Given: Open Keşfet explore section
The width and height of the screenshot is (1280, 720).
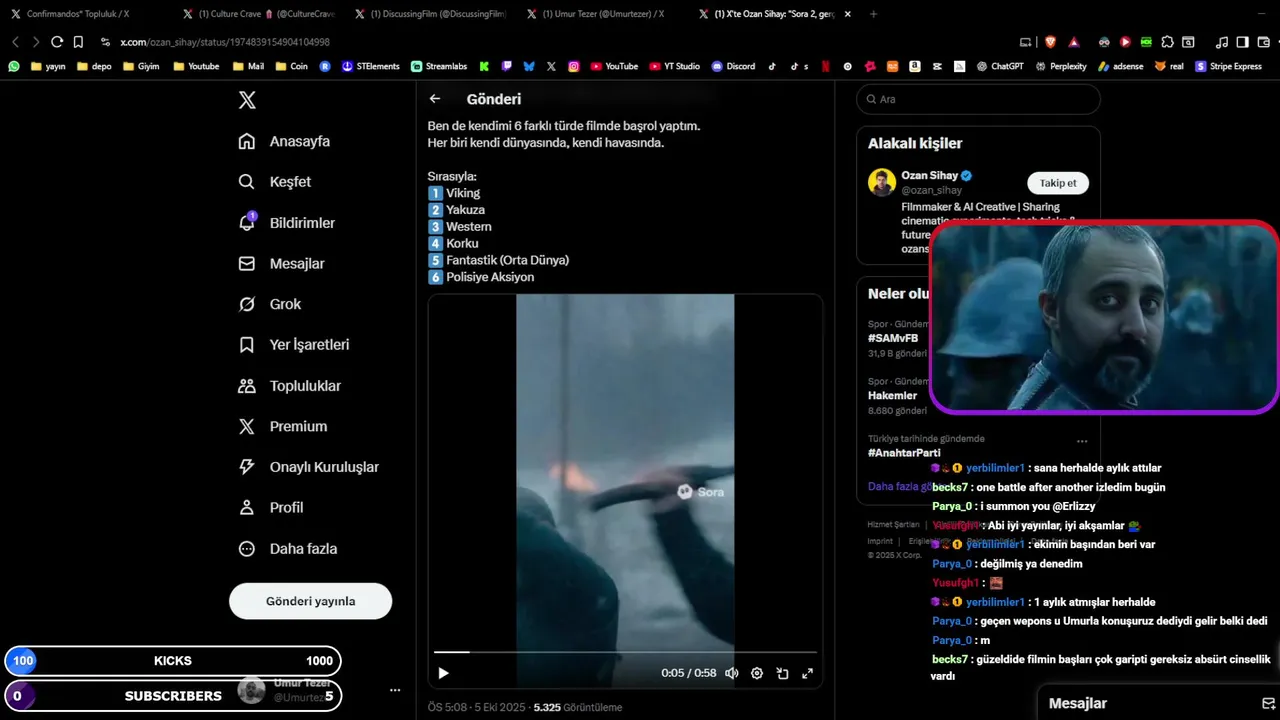Looking at the screenshot, I should [x=275, y=182].
